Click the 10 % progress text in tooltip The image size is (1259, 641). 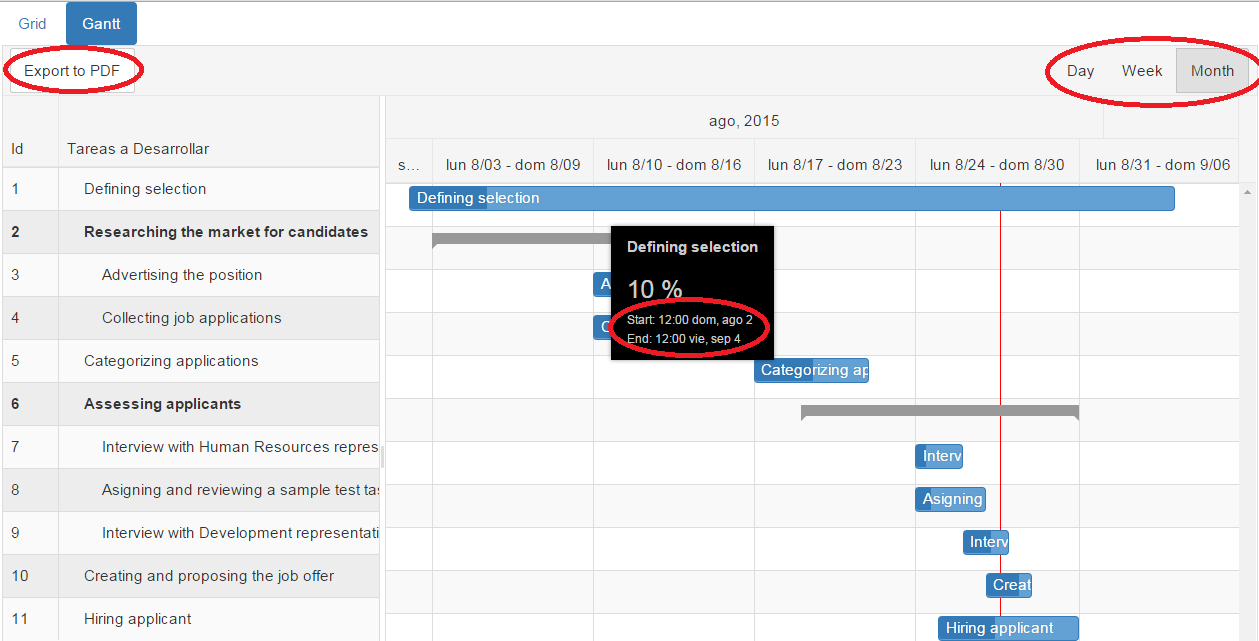tap(655, 290)
